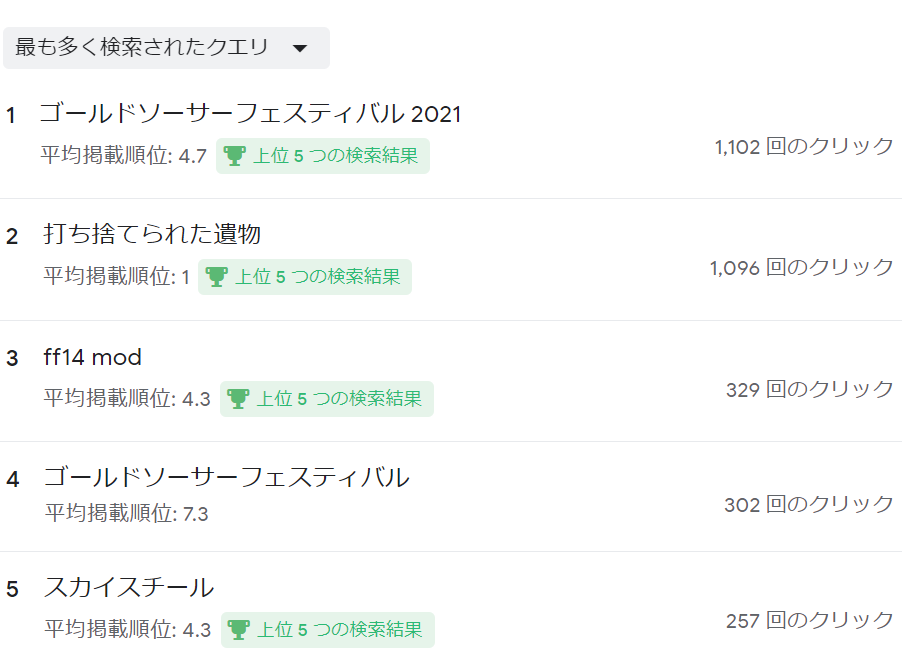Open the 最も多く検索されたクエリ dropdown

click(x=166, y=48)
